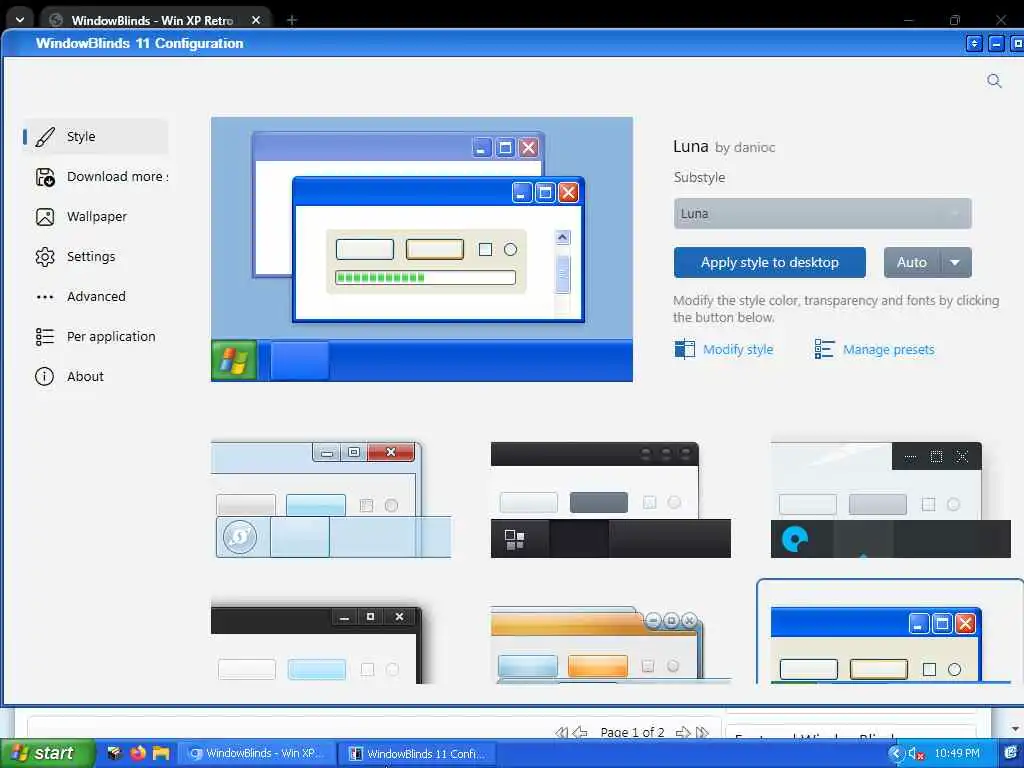The image size is (1024, 768).
Task: Click the Wallpaper picture icon
Action: pos(45,217)
